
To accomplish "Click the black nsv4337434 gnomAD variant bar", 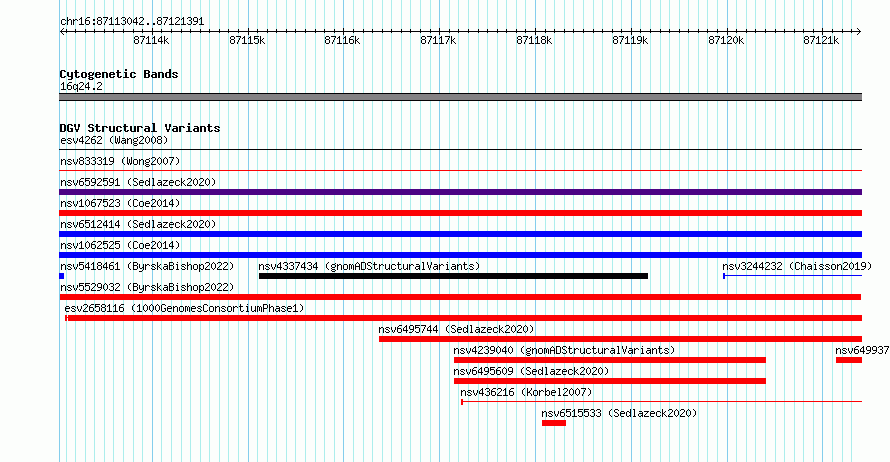I will tap(453, 276).
